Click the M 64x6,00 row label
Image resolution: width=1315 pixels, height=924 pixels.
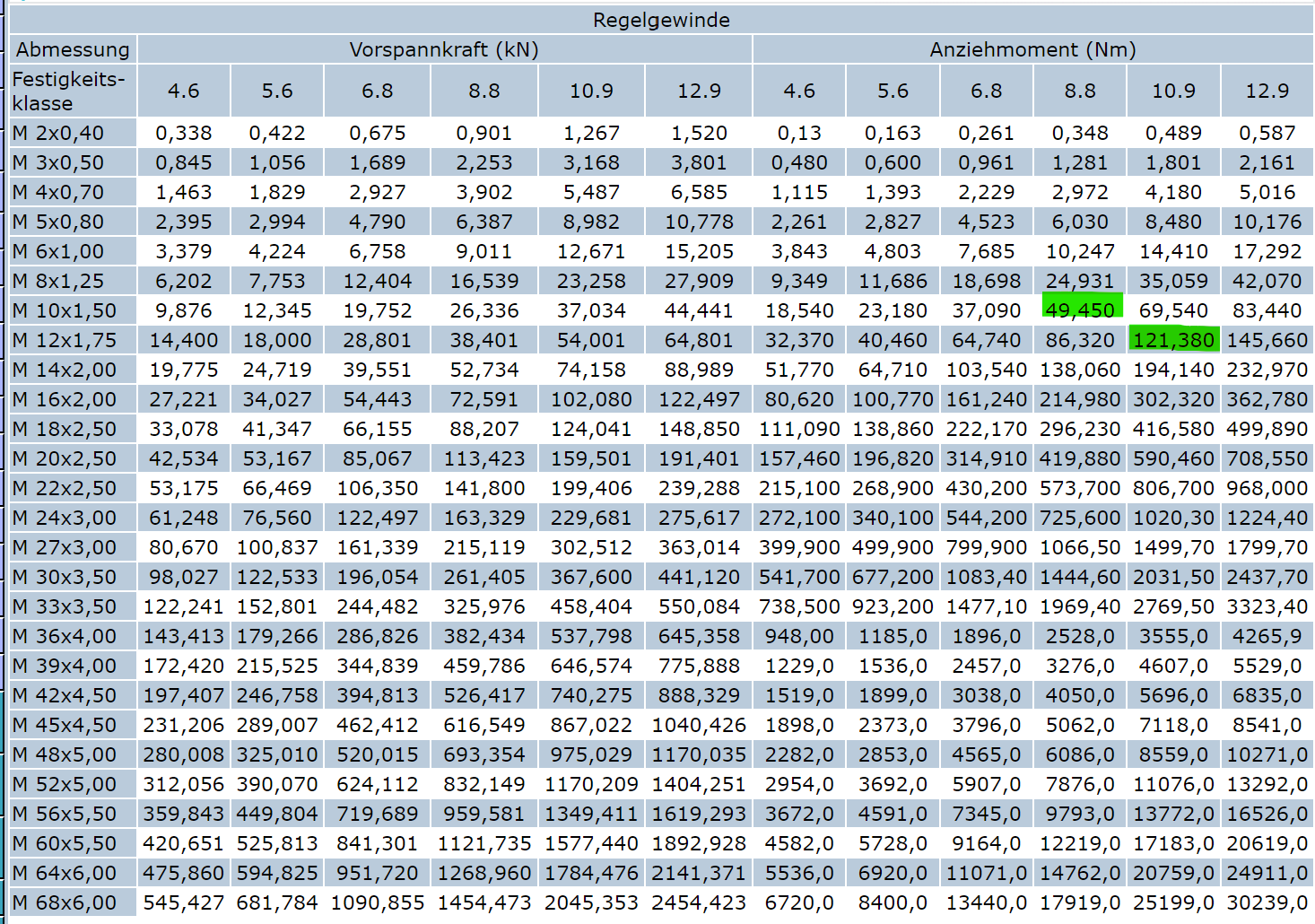point(73,873)
